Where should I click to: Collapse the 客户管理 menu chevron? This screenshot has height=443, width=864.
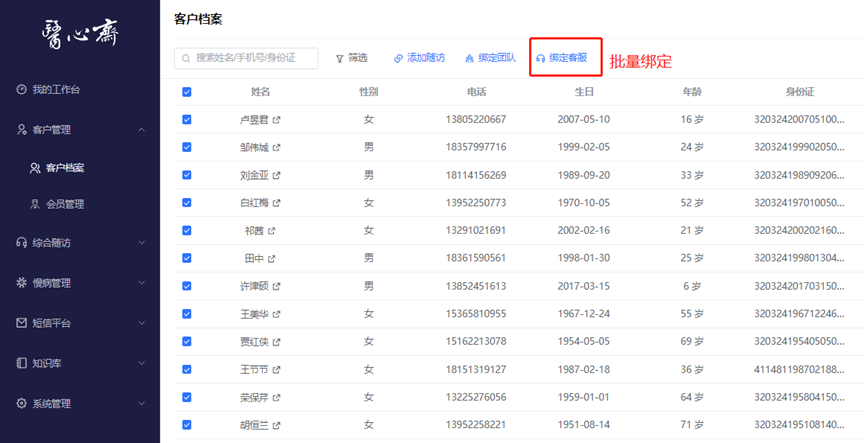point(142,130)
